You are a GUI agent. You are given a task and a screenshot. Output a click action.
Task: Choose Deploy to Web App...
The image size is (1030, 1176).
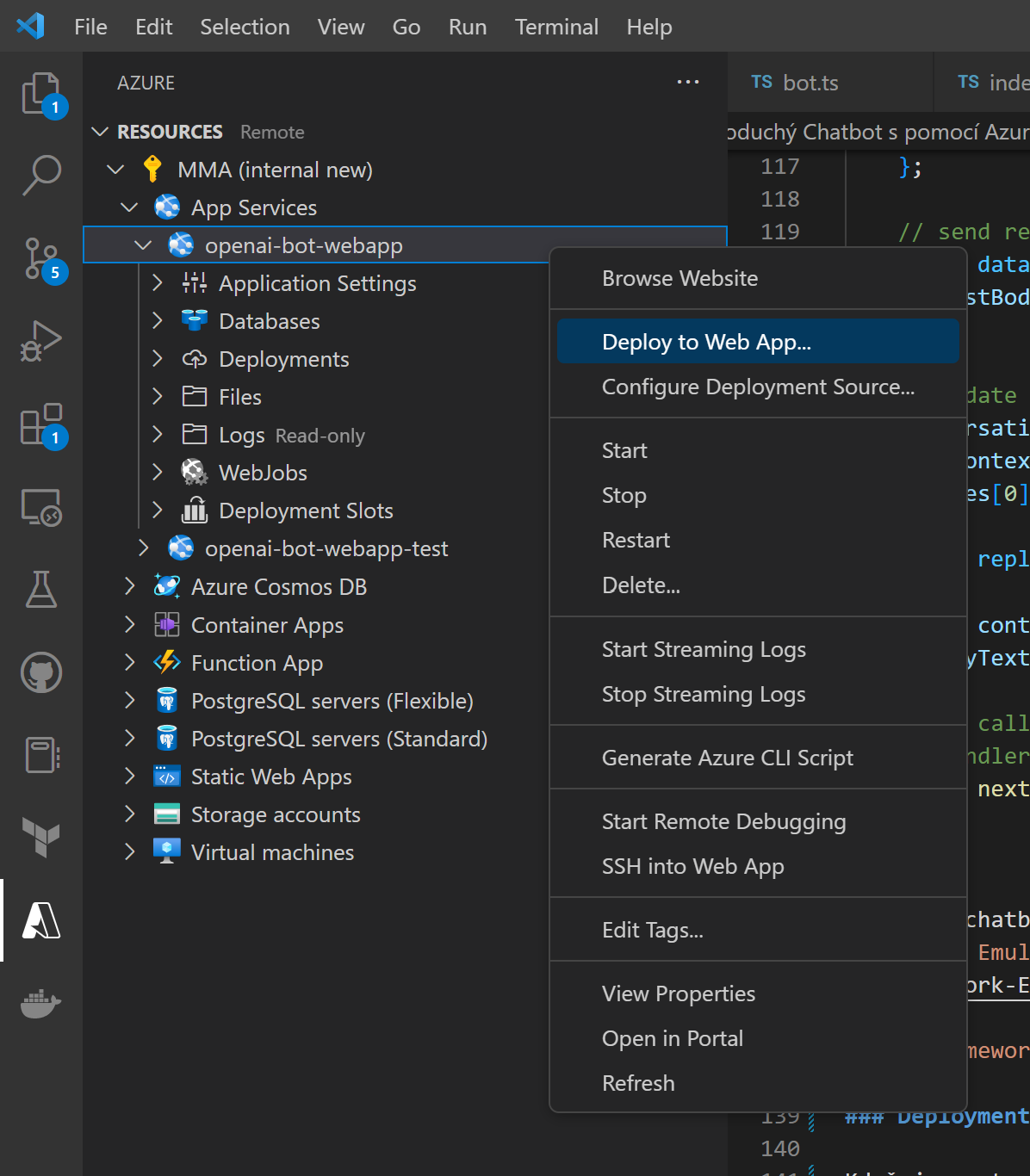[758, 342]
